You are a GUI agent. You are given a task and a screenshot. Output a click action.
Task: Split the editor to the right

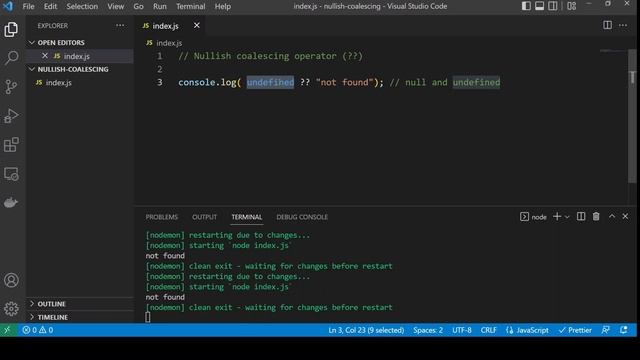607,25
